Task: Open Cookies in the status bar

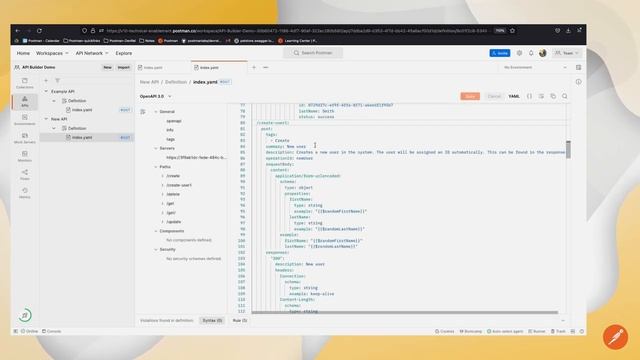Action: [x=444, y=331]
